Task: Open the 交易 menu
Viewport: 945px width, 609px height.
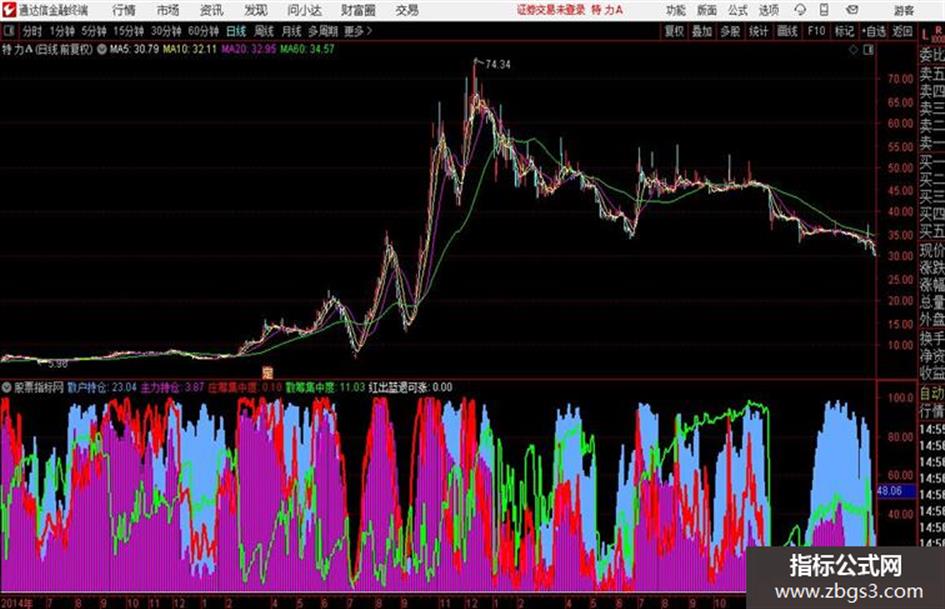Action: pyautogui.click(x=407, y=10)
